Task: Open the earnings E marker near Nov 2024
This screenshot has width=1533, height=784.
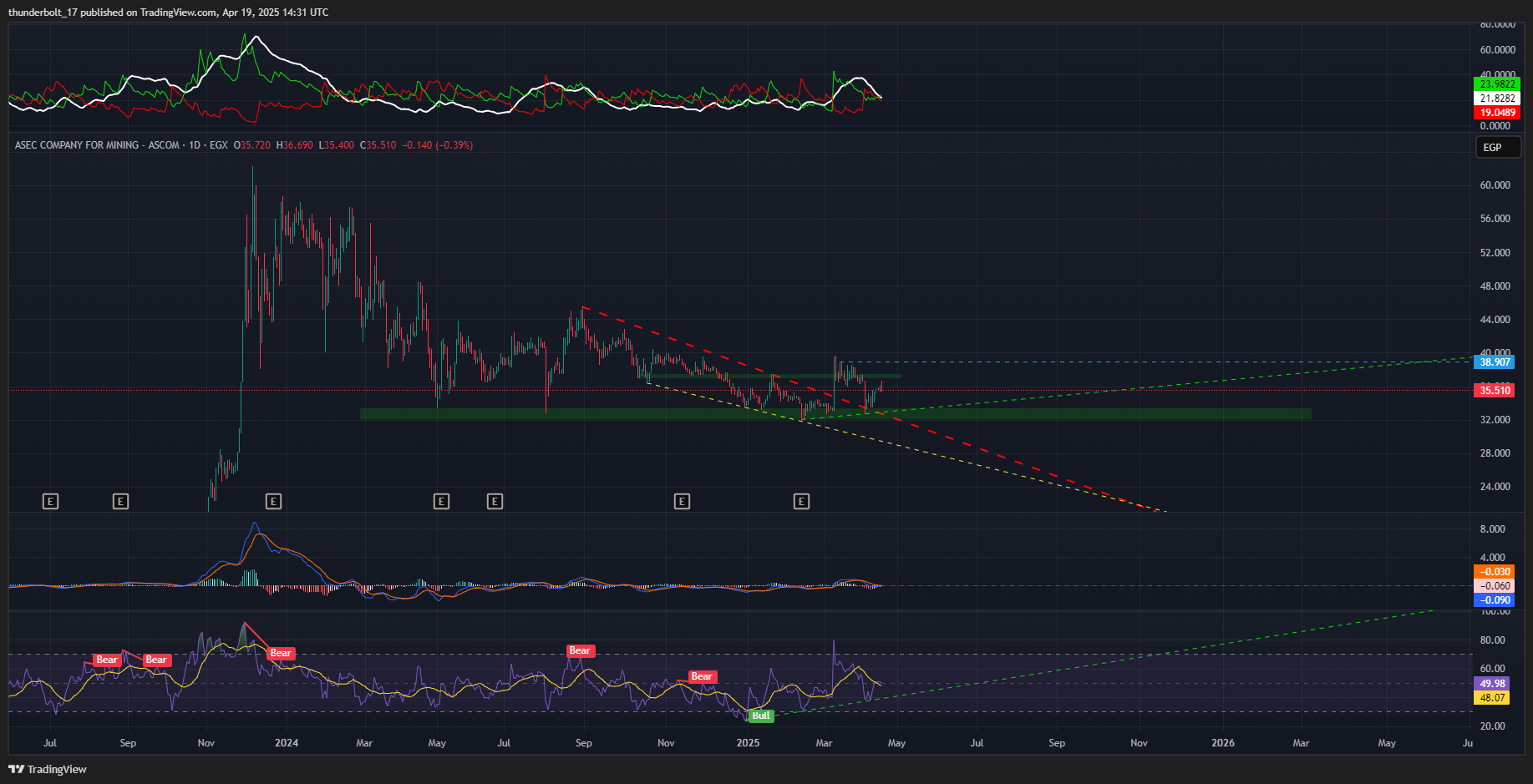Action: [x=682, y=501]
